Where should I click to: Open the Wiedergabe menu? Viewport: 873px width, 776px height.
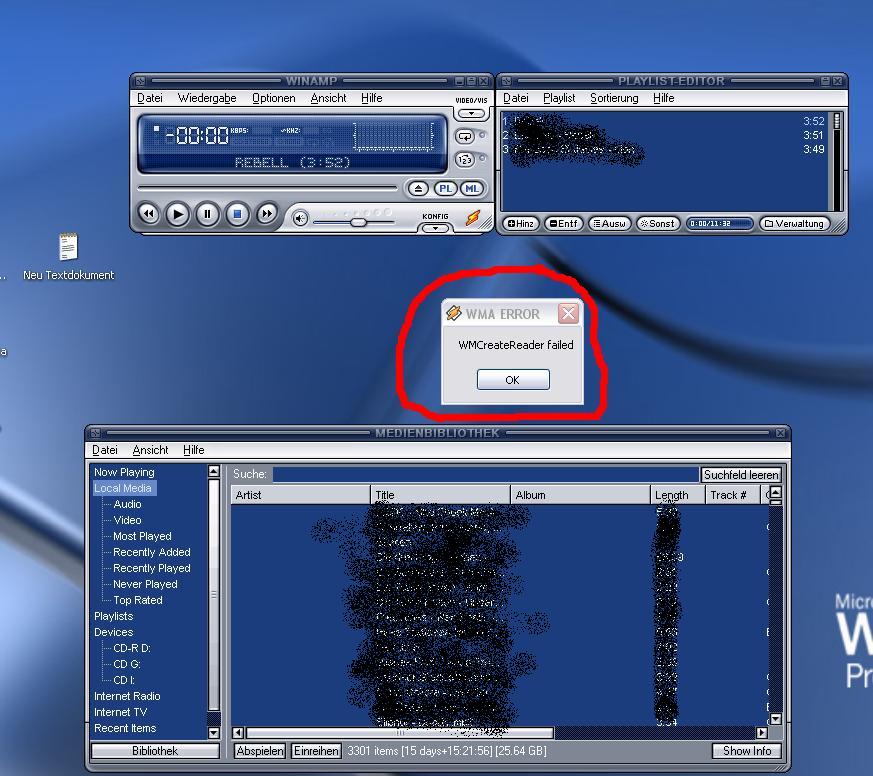tap(207, 98)
